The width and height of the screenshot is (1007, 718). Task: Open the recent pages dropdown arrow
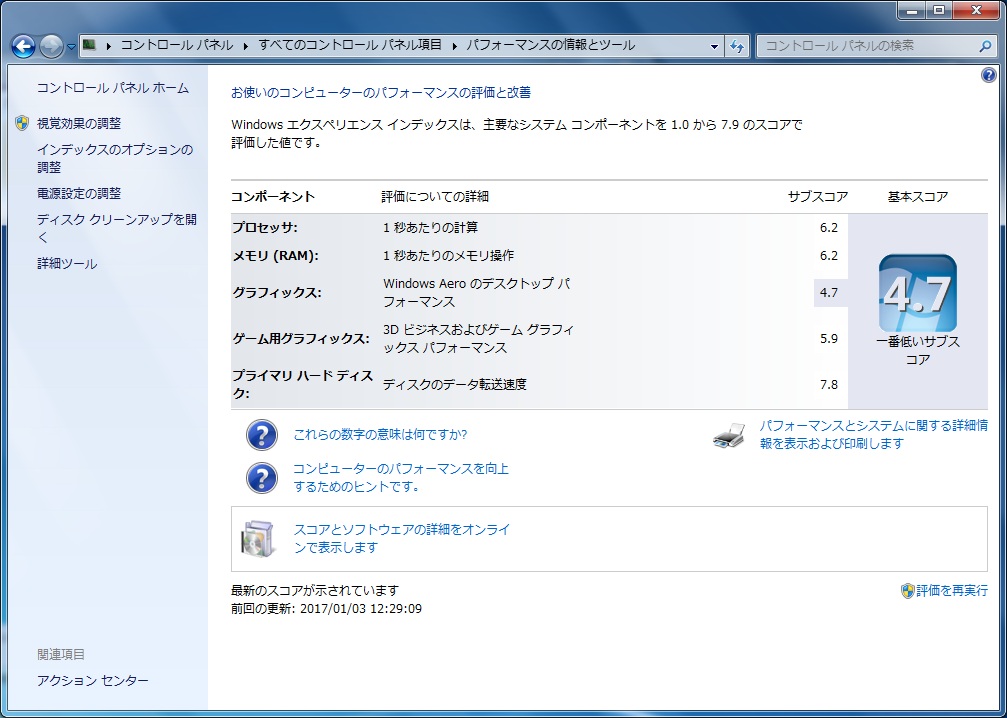pos(71,46)
